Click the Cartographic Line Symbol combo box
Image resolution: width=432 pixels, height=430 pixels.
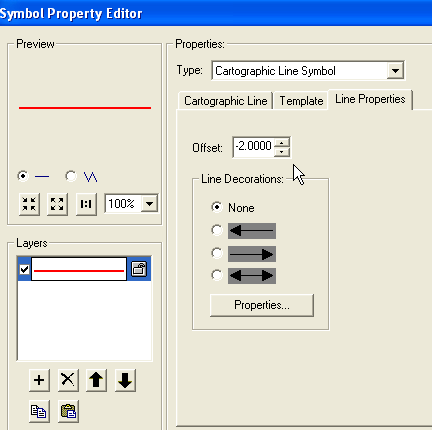click(x=308, y=71)
